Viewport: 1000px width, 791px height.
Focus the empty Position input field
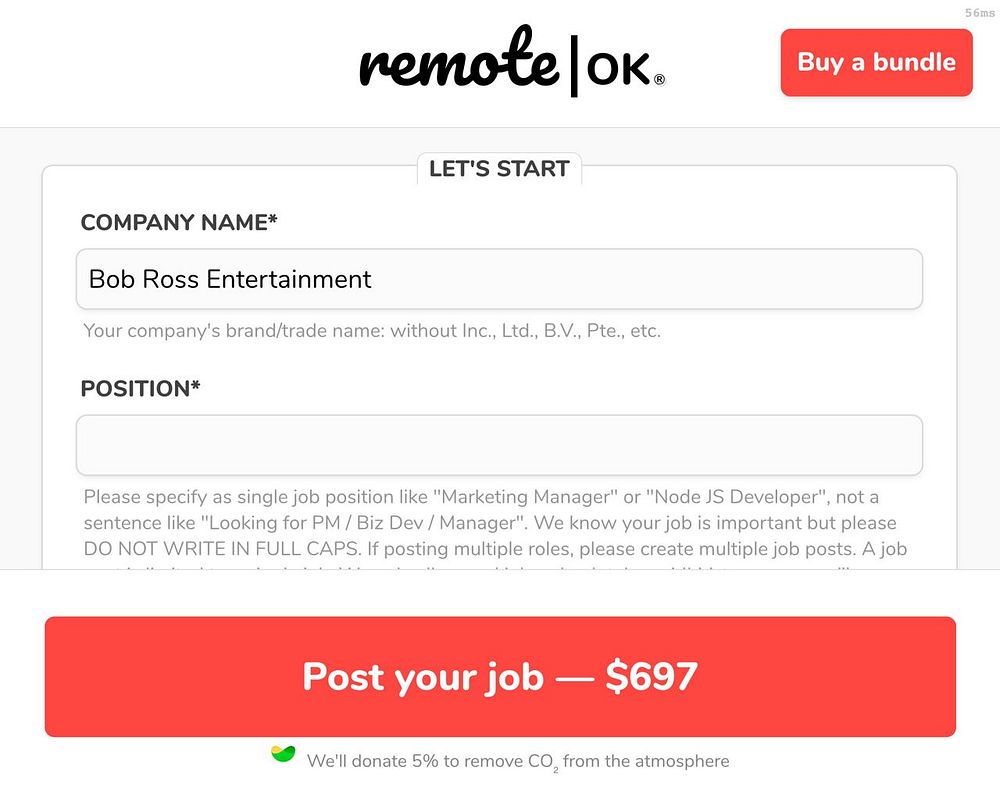[x=499, y=445]
